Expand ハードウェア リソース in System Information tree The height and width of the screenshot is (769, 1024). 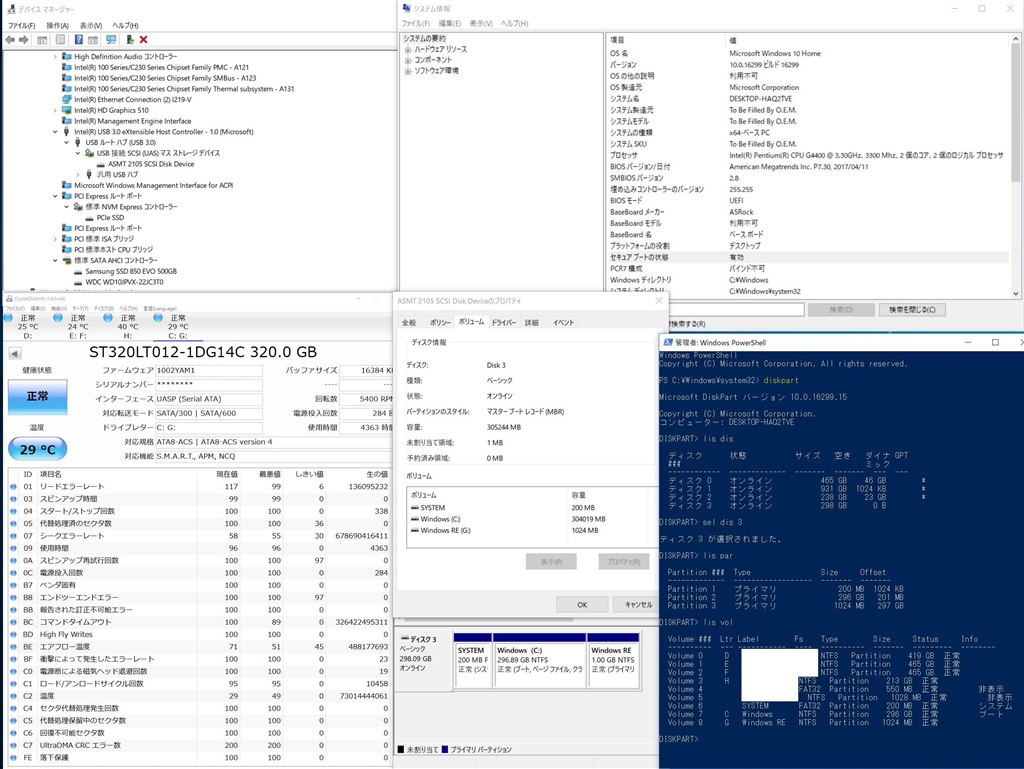pos(408,49)
